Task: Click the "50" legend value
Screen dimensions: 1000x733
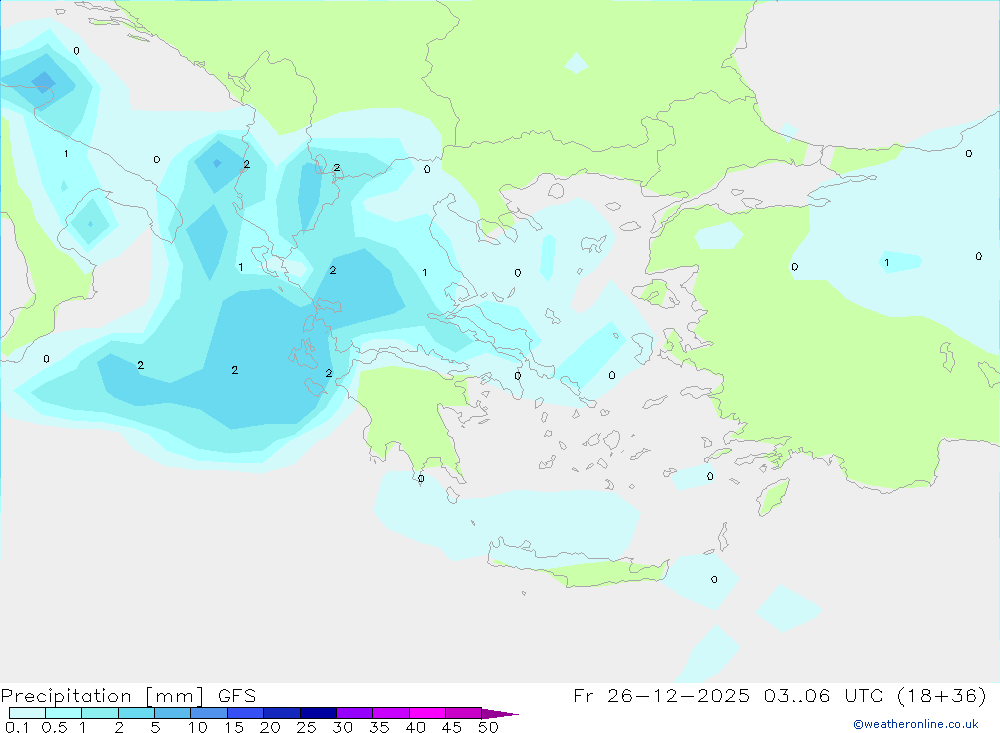Action: (489, 727)
